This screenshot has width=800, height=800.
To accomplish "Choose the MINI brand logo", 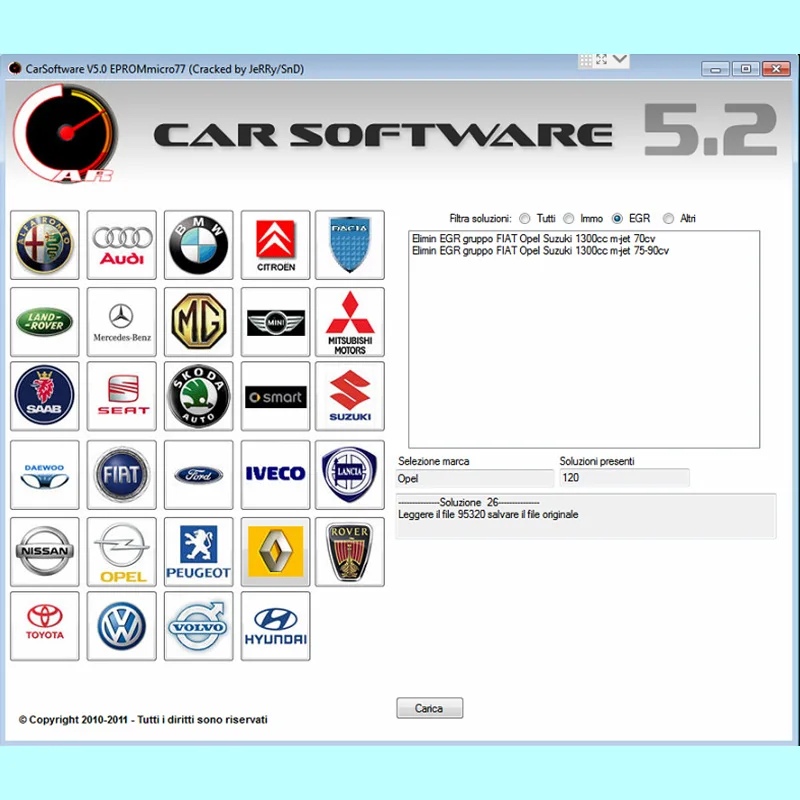I will click(x=276, y=321).
